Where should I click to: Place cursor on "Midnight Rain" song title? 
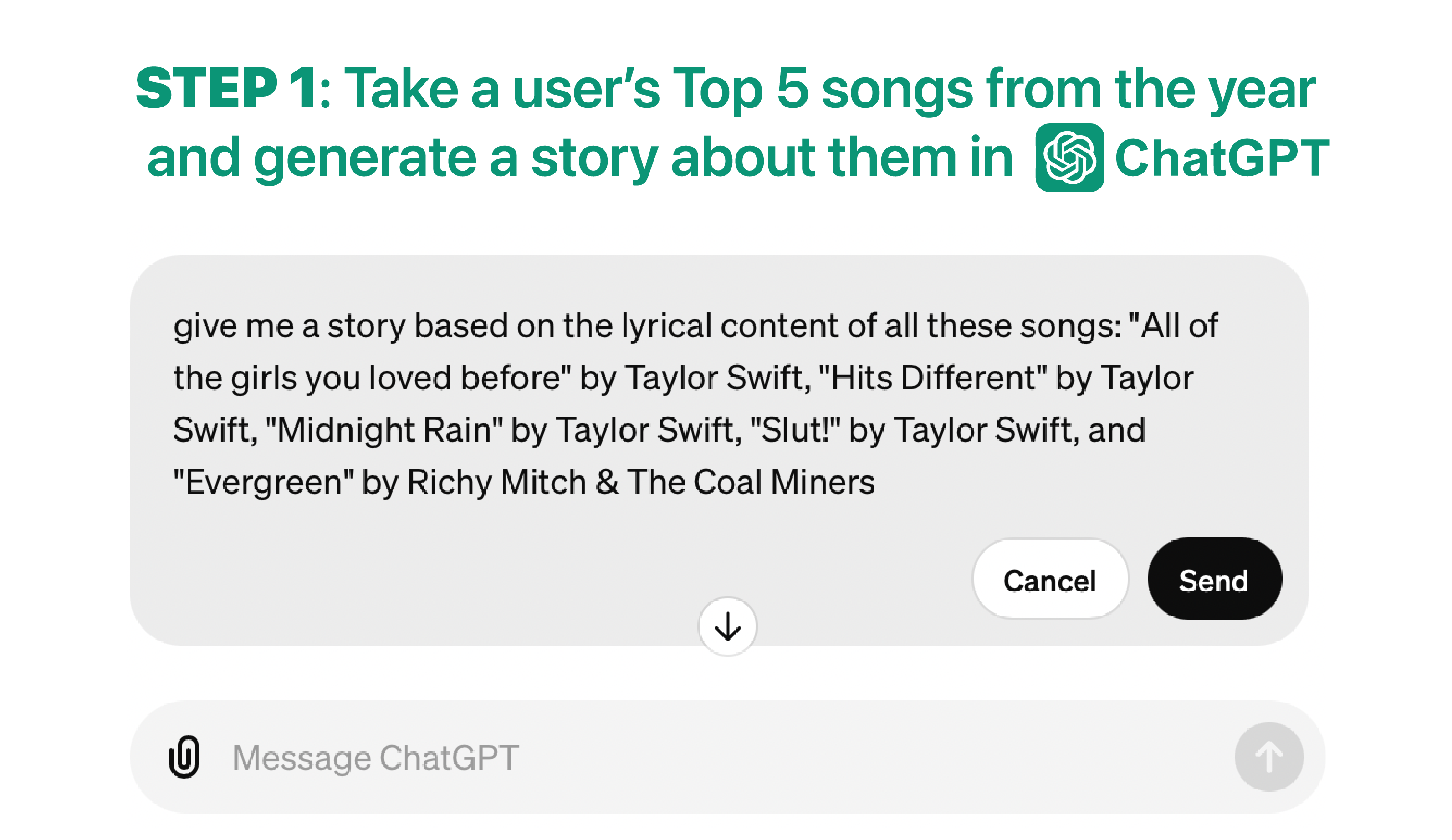point(383,430)
